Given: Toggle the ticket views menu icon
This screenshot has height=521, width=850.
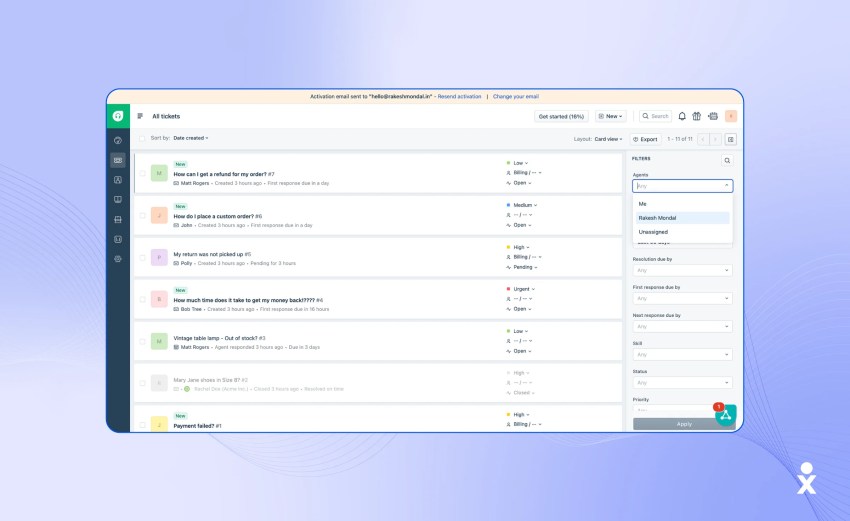Looking at the screenshot, I should point(140,116).
